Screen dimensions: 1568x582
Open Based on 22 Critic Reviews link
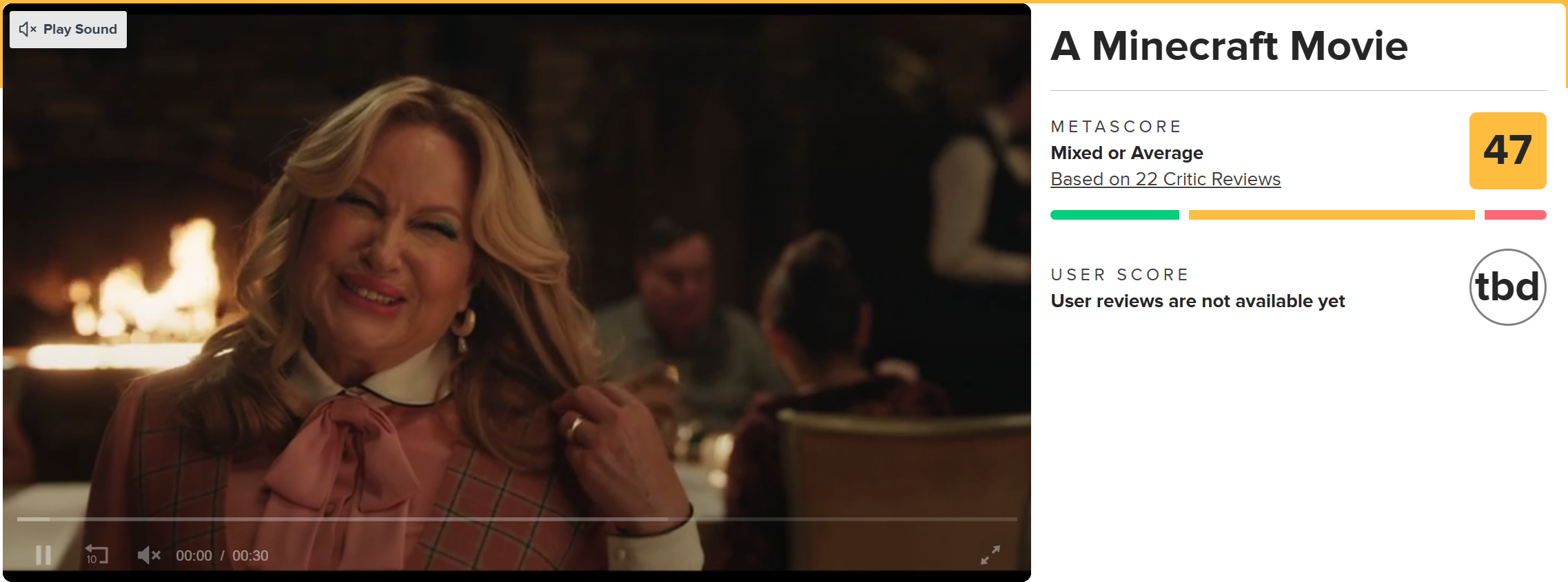[1165, 179]
